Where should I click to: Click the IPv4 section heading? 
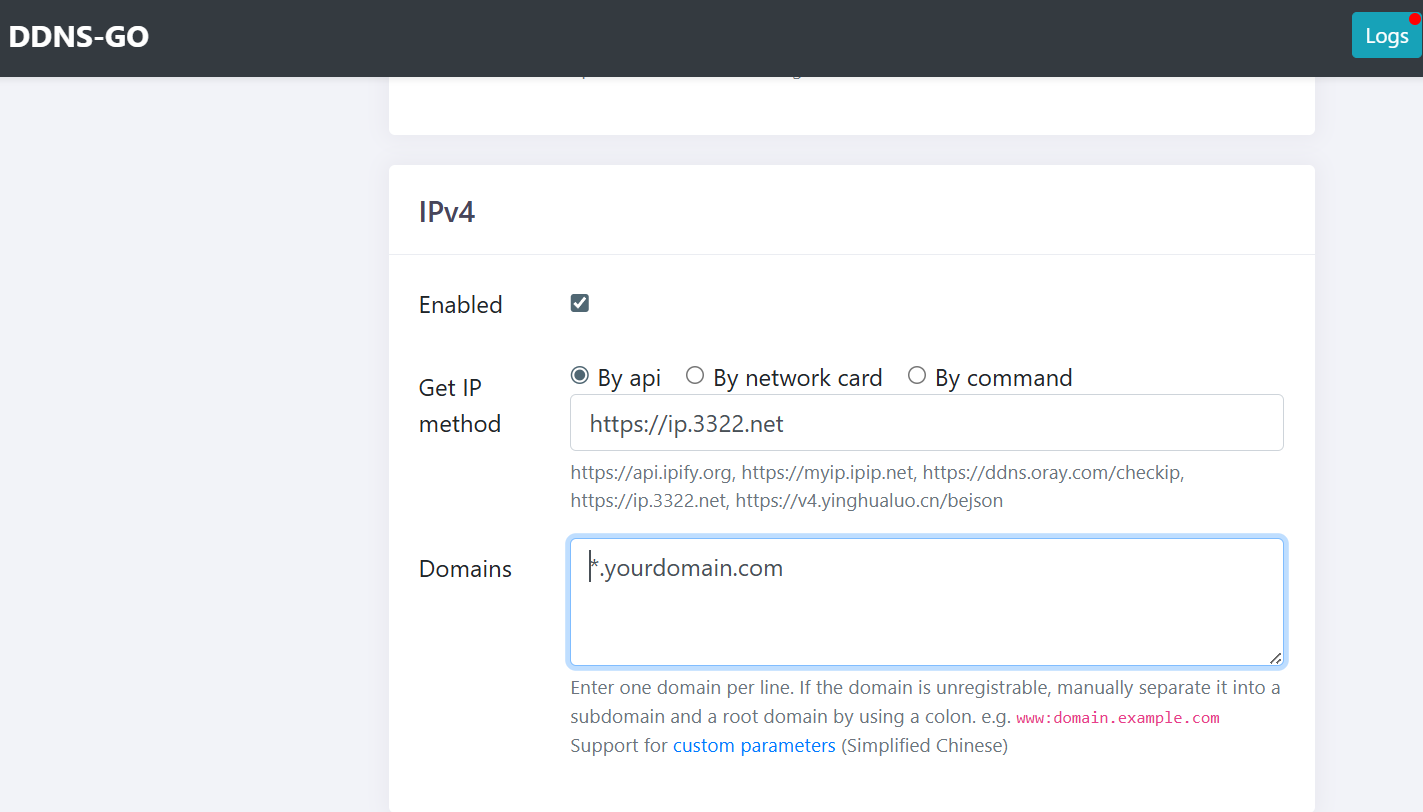447,212
